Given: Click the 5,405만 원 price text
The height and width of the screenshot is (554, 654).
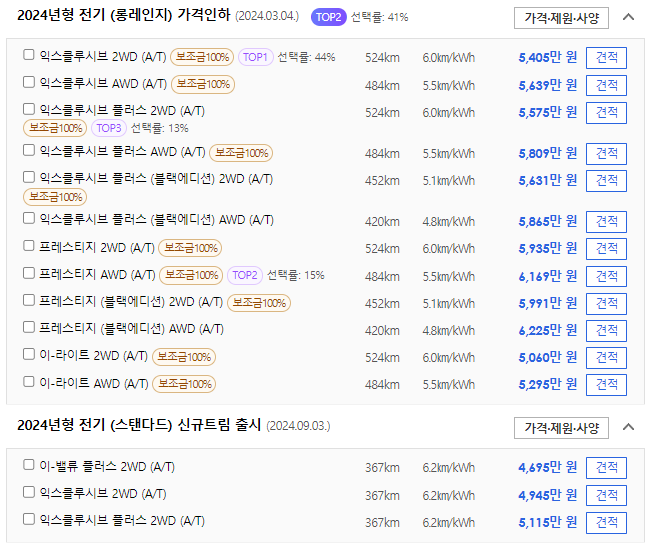Looking at the screenshot, I should (x=548, y=57).
